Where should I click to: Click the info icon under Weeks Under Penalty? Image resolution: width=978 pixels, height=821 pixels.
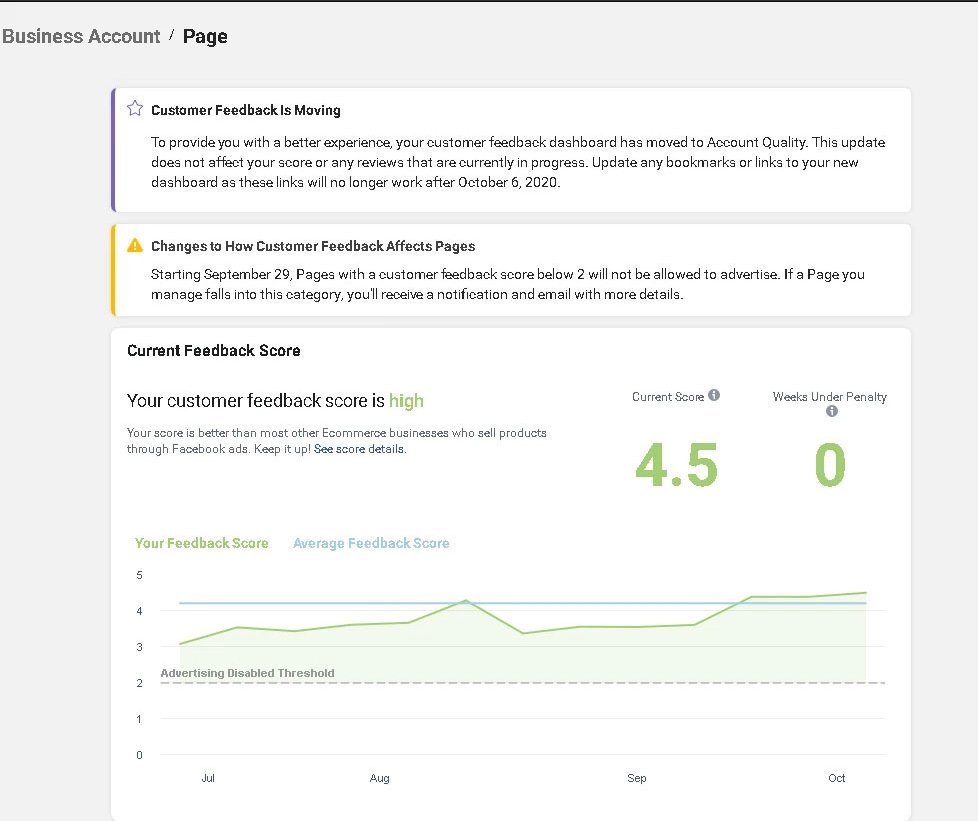[x=831, y=411]
